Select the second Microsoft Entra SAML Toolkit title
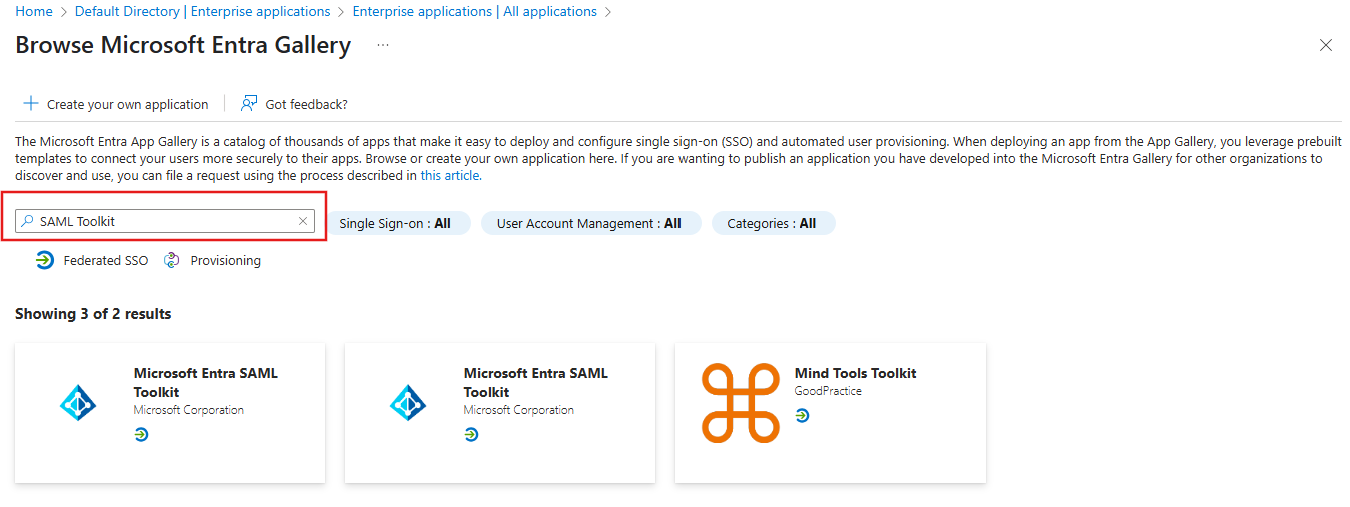Screen dimensions: 1350x507 (x=535, y=382)
